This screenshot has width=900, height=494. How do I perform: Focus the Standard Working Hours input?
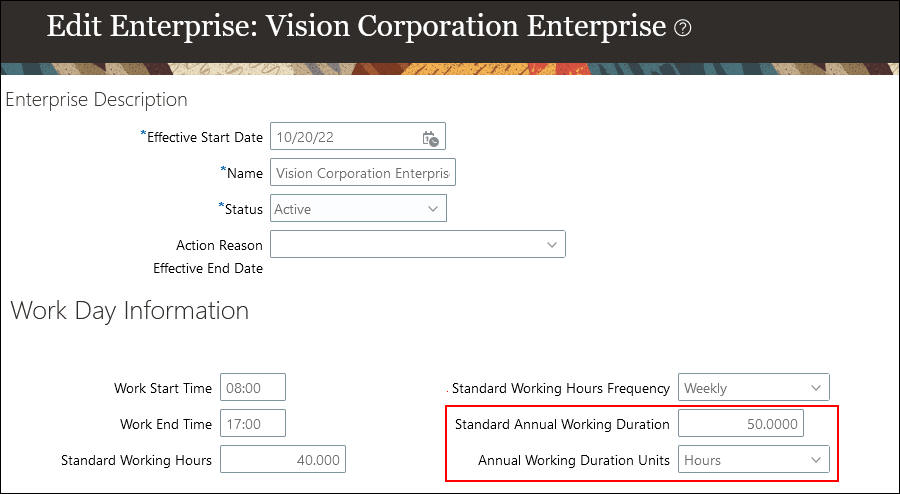[282, 460]
